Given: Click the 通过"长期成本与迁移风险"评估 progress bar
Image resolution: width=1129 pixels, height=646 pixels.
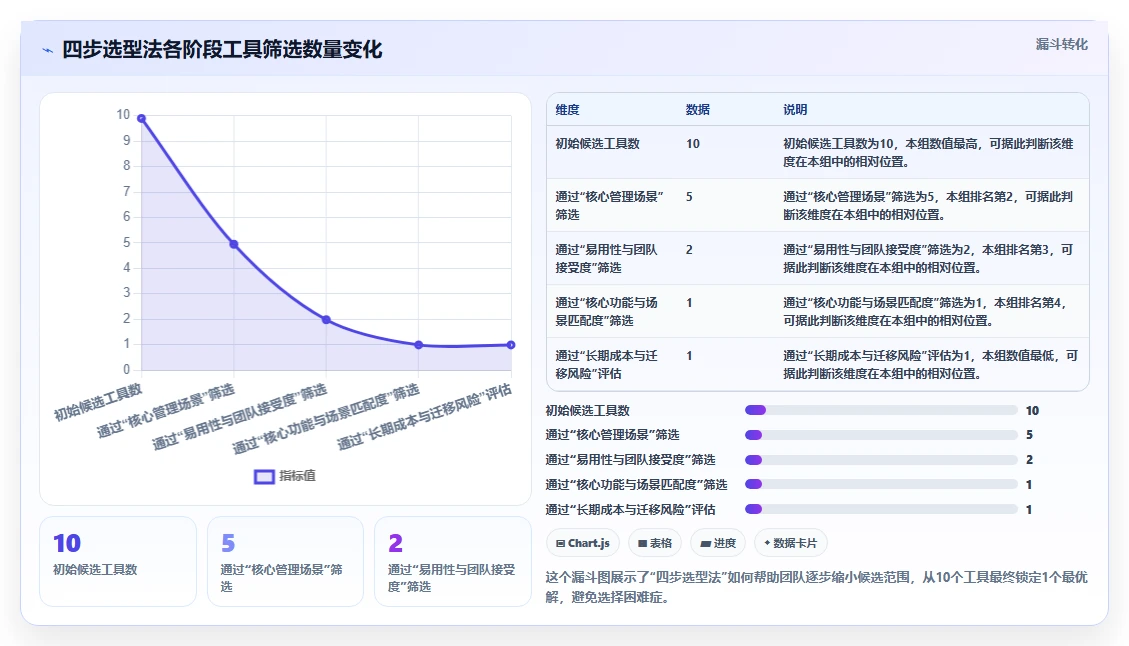Looking at the screenshot, I should coord(881,509).
